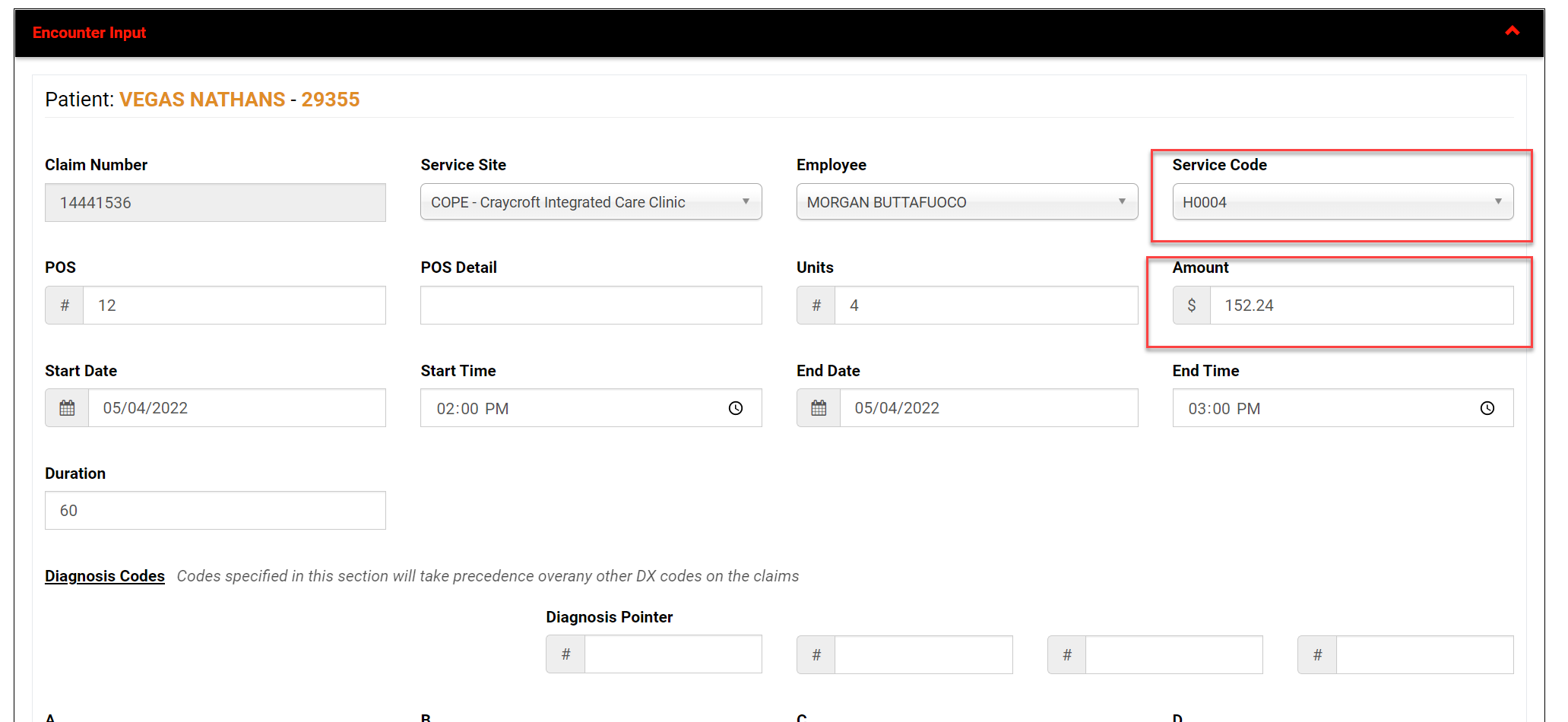The image size is (1568, 722).
Task: Open the Employee dropdown
Action: 967,202
